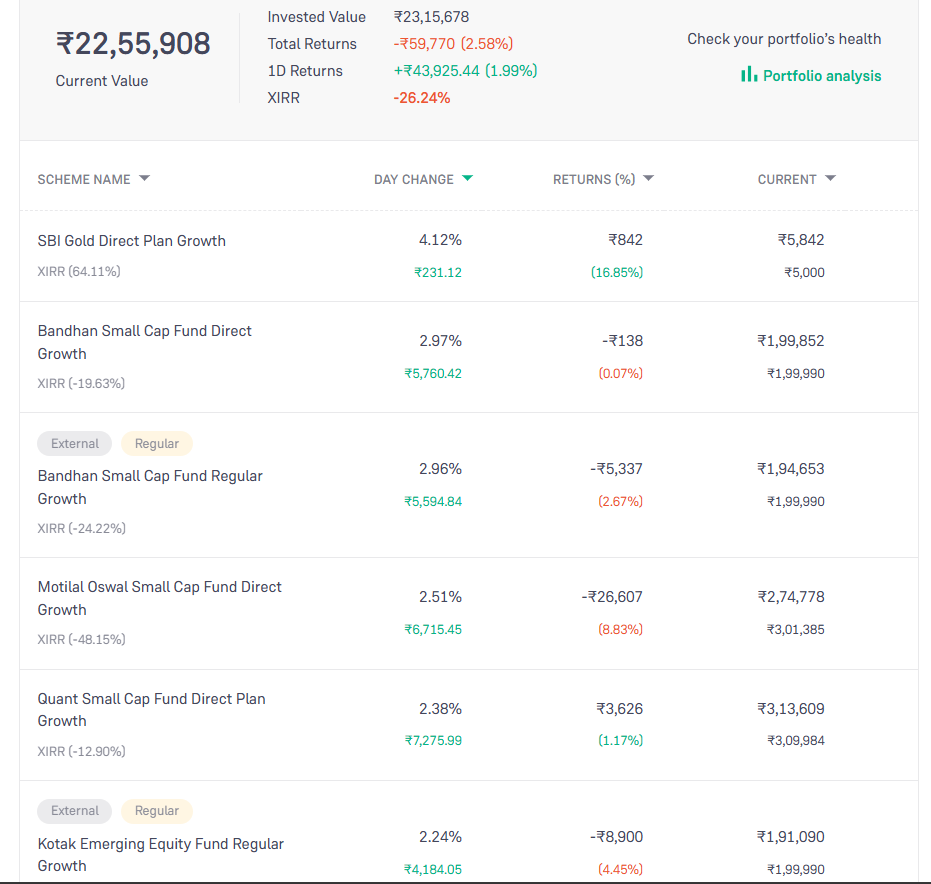Click current value ₹1,94,653

tap(791, 469)
